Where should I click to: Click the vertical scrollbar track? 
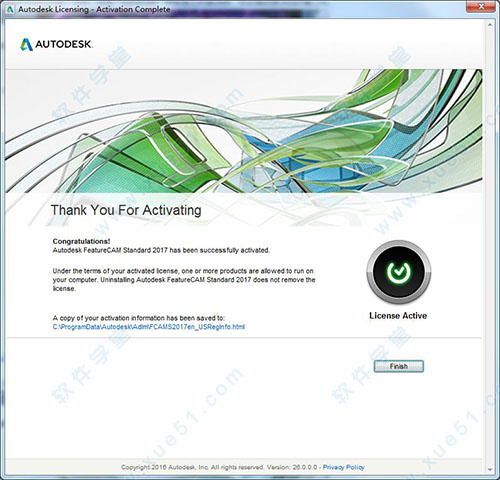point(490,247)
